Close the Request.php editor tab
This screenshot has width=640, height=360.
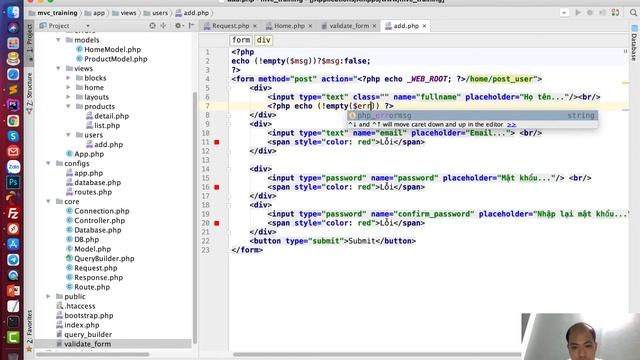click(x=255, y=26)
